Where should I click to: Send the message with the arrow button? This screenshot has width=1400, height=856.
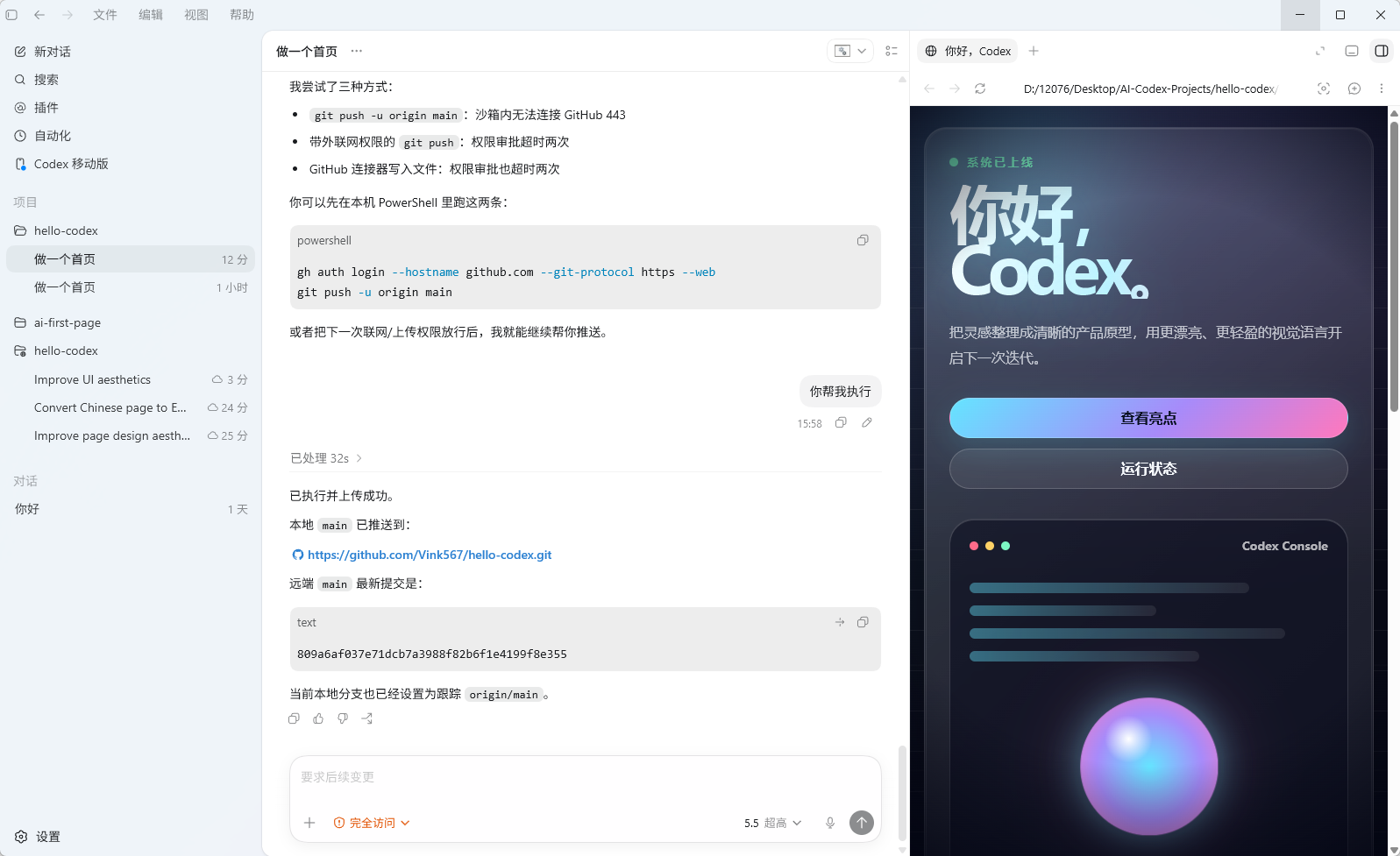[x=862, y=823]
